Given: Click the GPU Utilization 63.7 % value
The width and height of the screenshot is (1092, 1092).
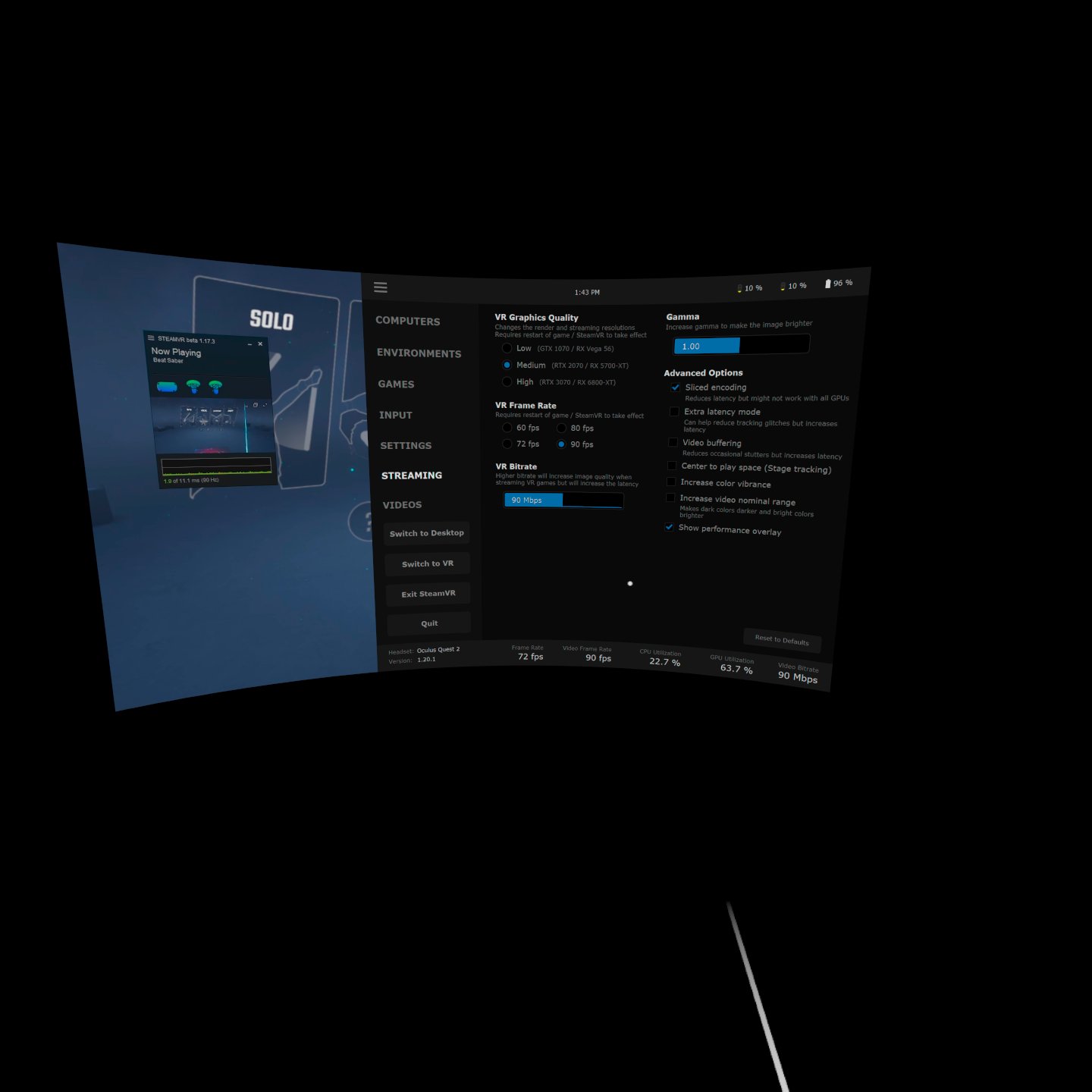Looking at the screenshot, I should [736, 669].
